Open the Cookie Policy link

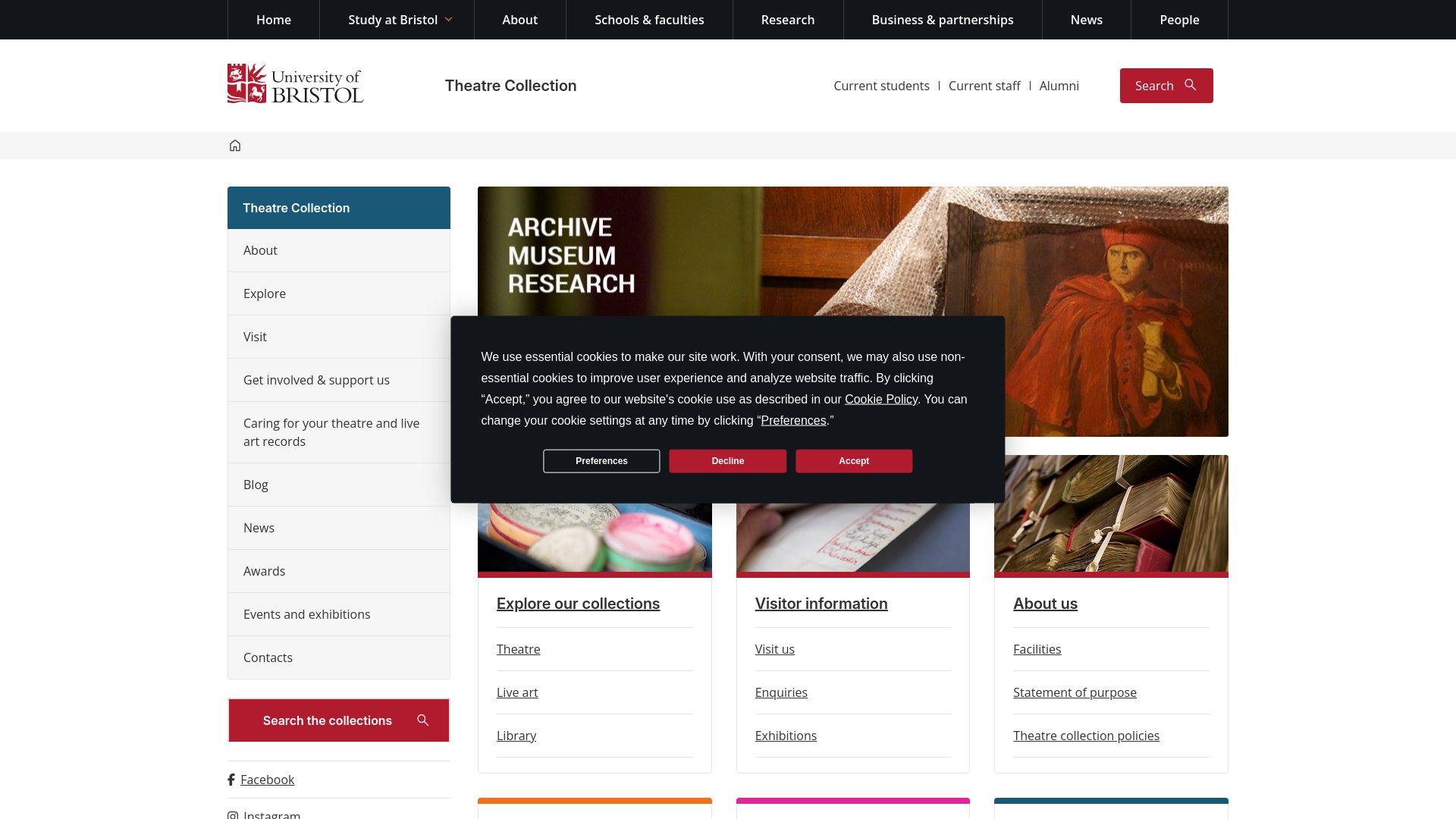tap(881, 400)
